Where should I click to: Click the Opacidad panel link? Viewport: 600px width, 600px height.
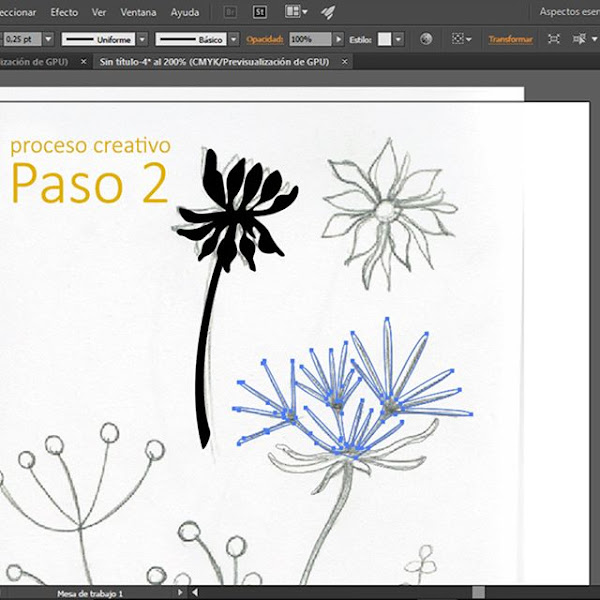point(265,39)
